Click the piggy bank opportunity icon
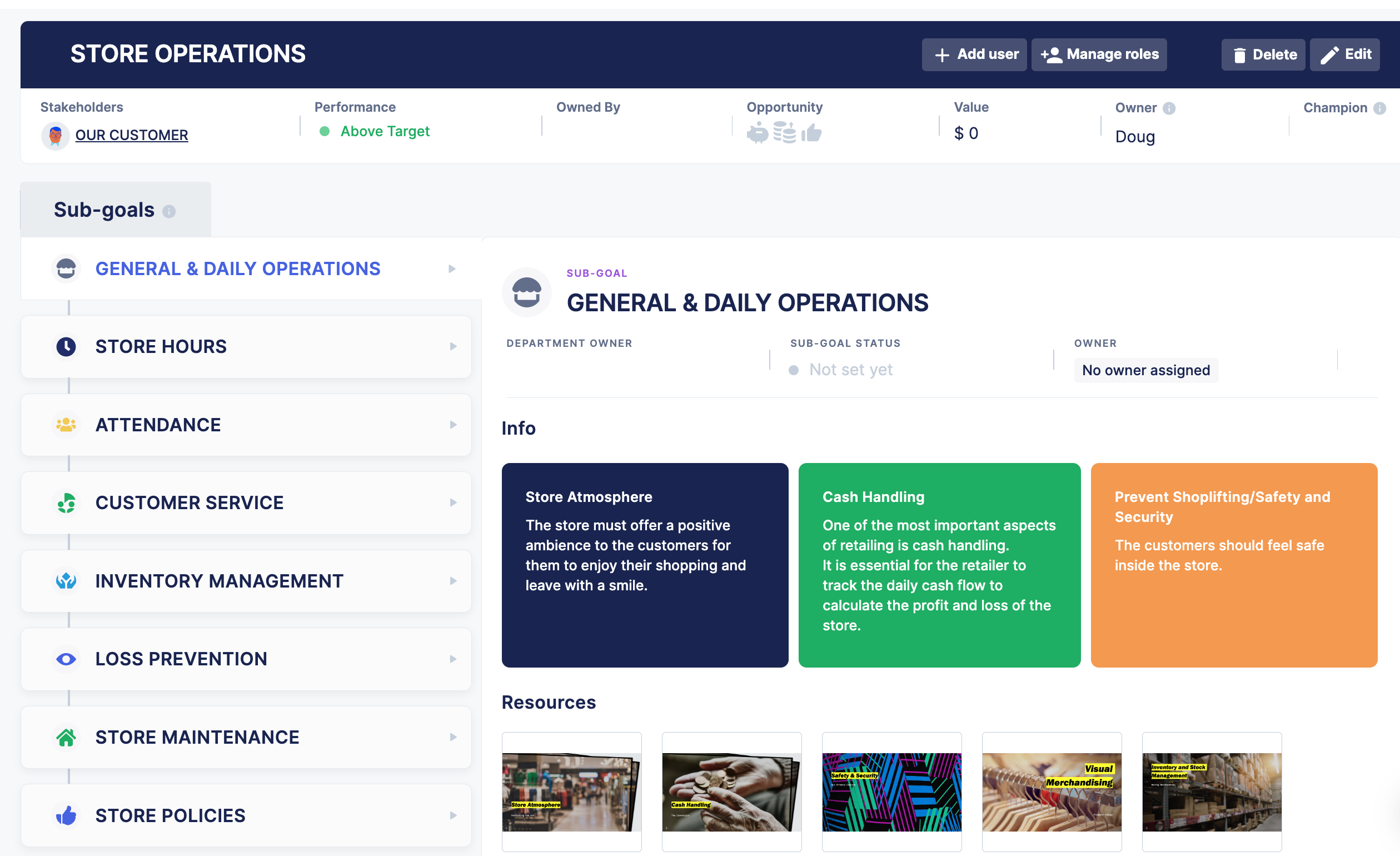 tap(758, 133)
